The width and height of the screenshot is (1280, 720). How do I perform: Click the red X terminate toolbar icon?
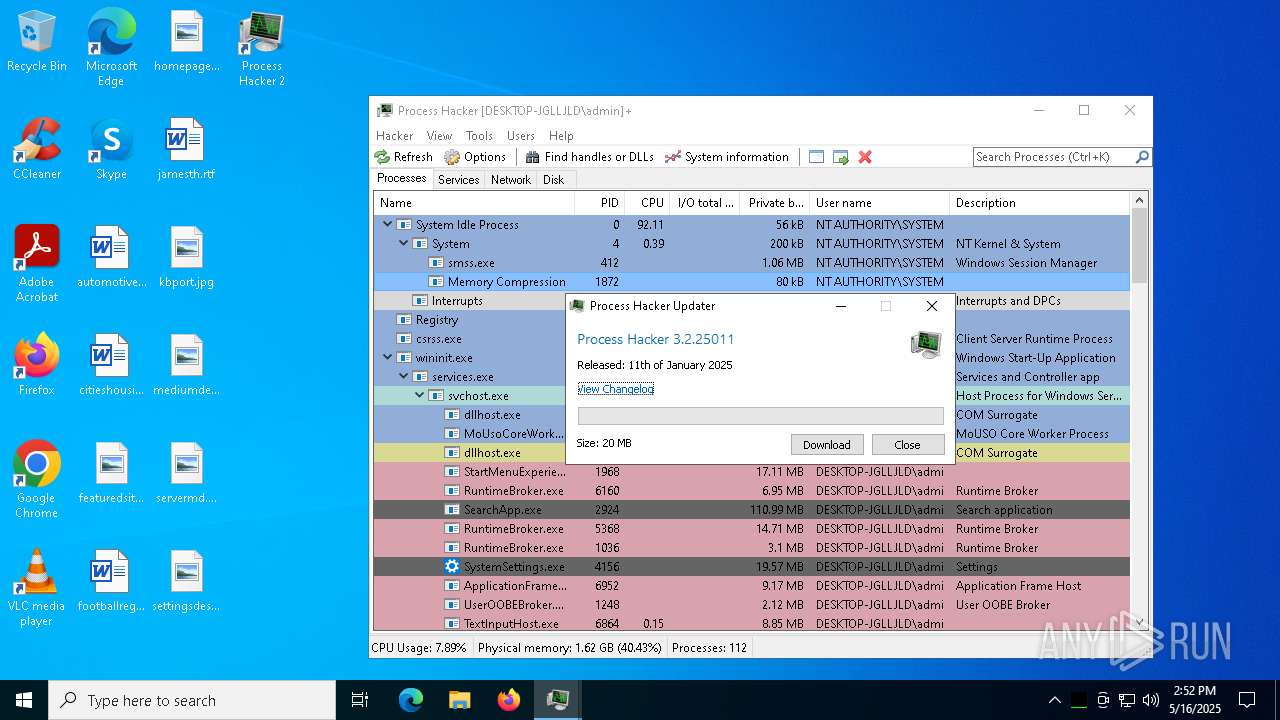click(865, 157)
